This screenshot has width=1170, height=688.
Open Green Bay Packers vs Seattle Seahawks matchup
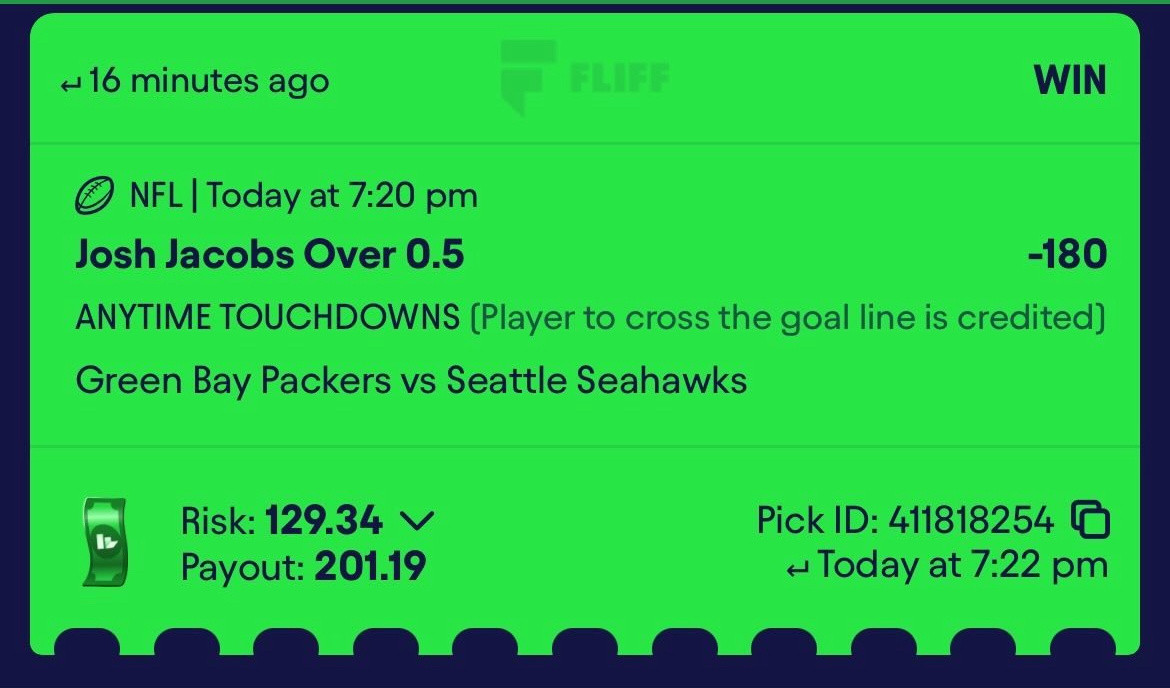pyautogui.click(x=411, y=381)
